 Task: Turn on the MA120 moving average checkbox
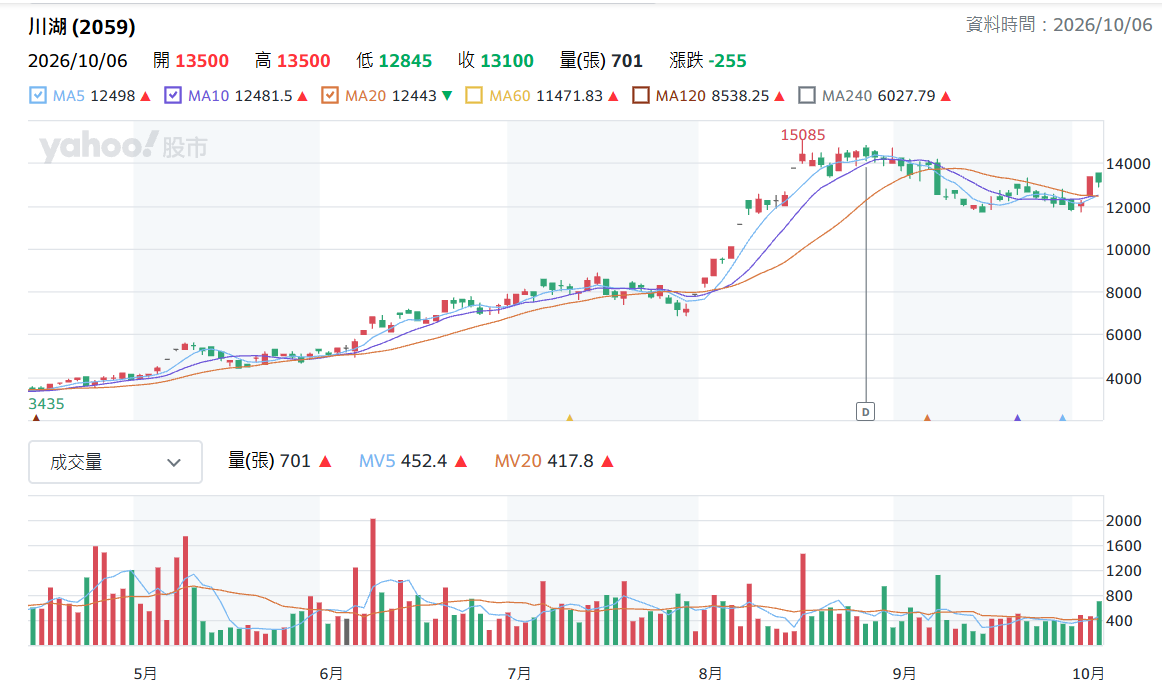click(x=641, y=96)
